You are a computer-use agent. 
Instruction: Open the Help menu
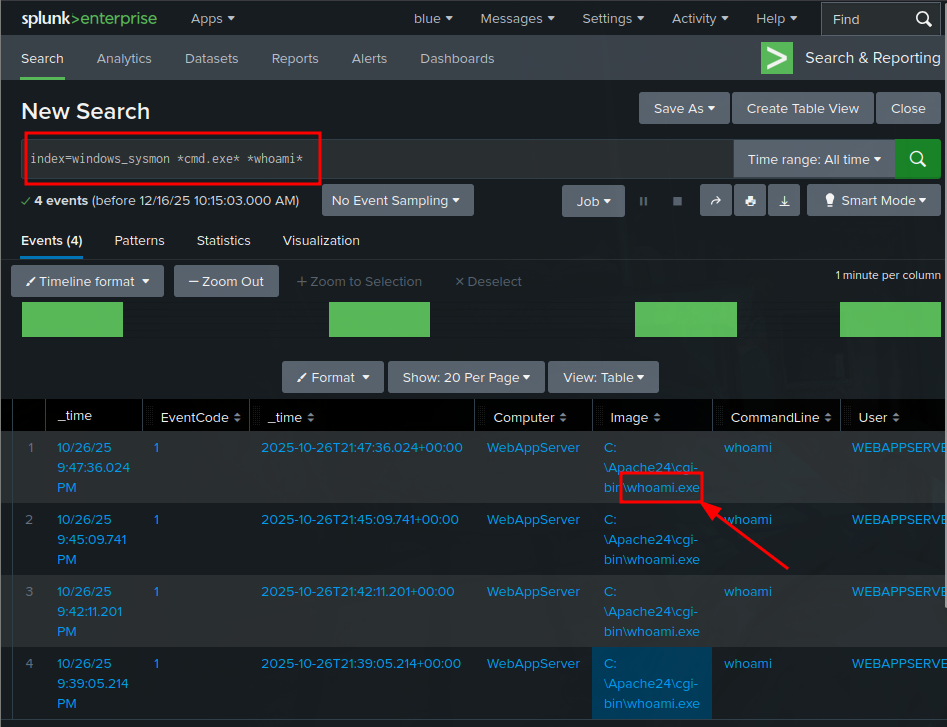[777, 19]
